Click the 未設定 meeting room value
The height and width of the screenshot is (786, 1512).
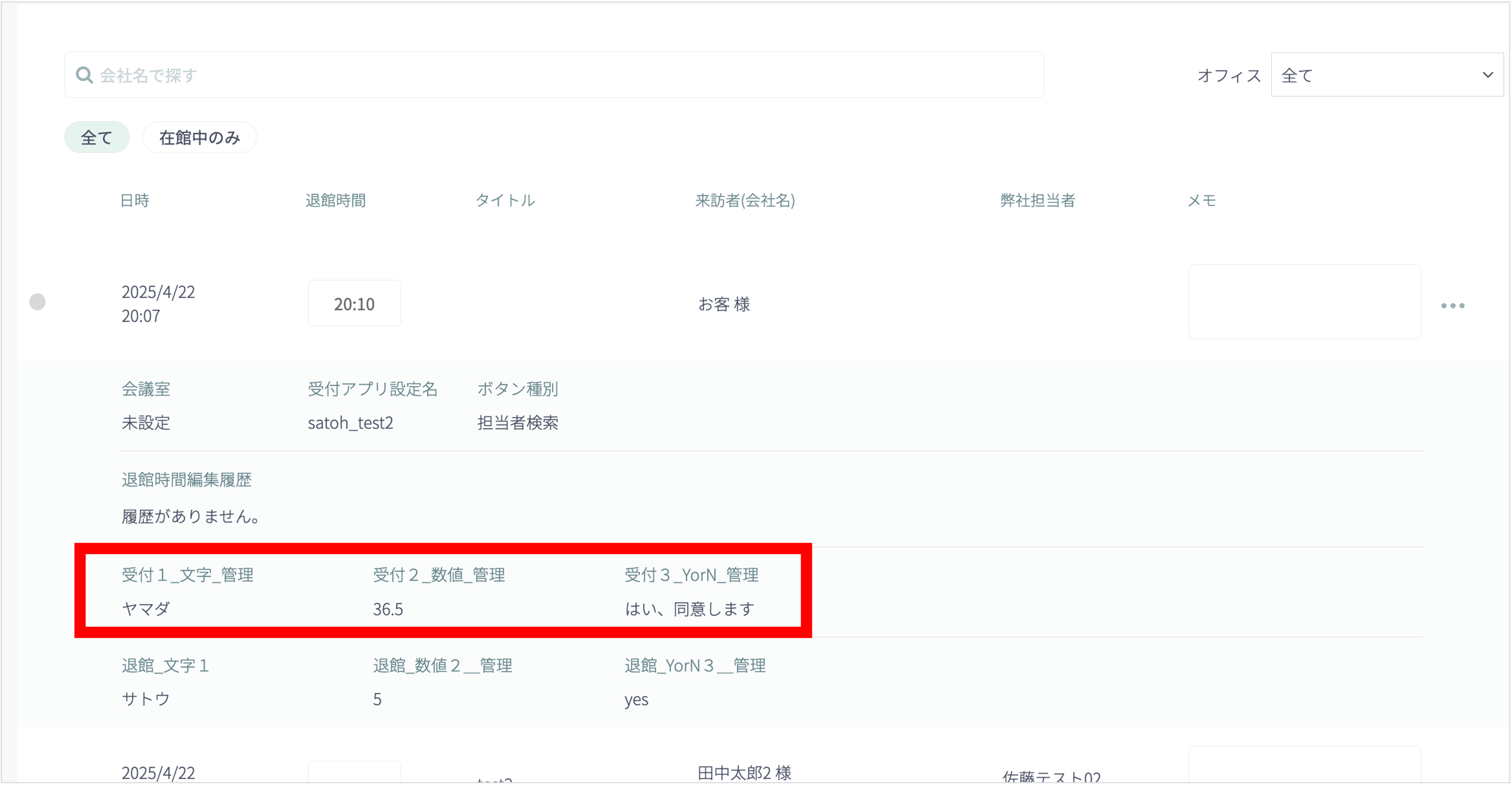[x=146, y=423]
